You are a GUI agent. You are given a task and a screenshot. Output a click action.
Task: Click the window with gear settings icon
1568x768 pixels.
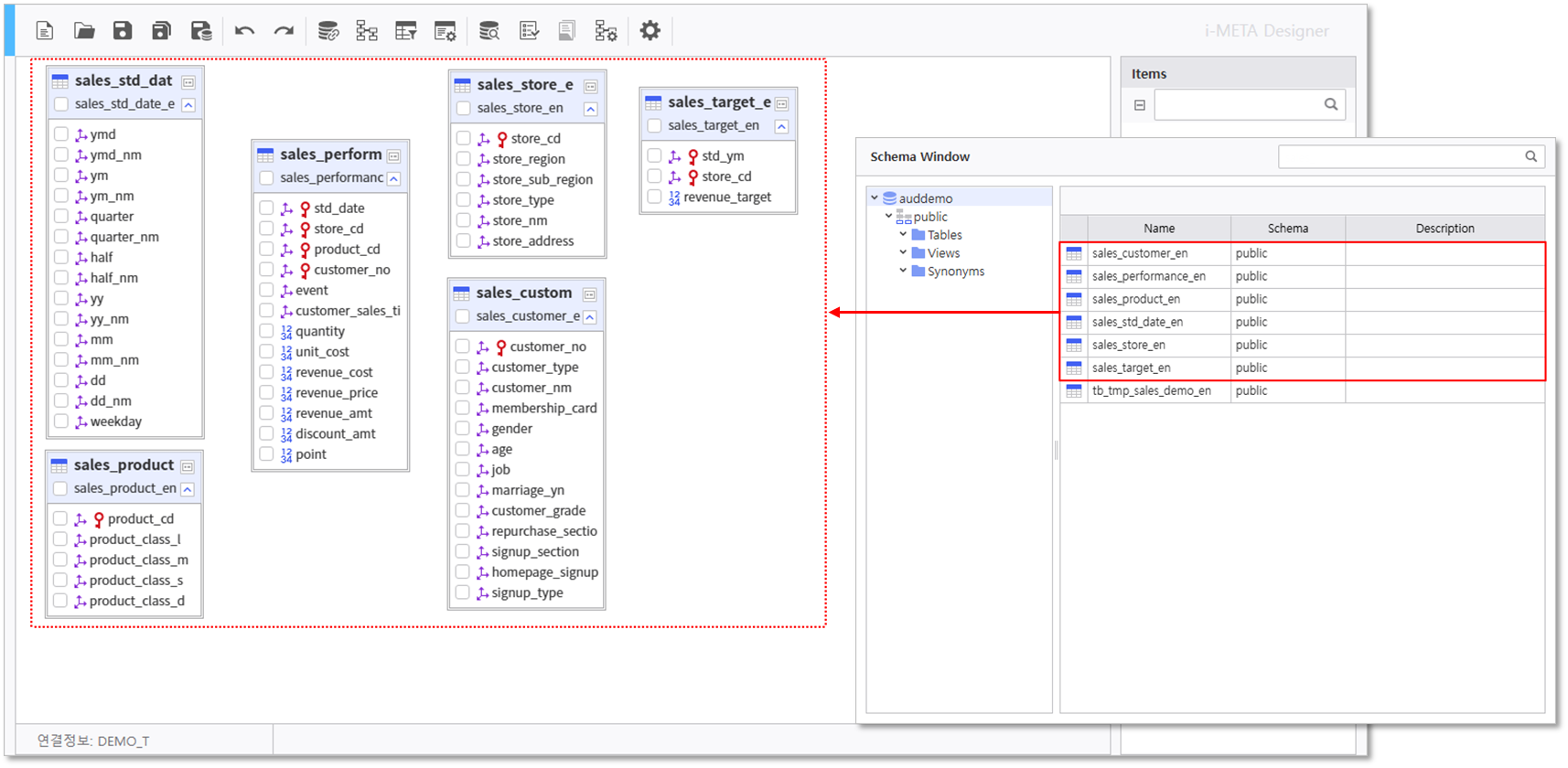pos(446,31)
